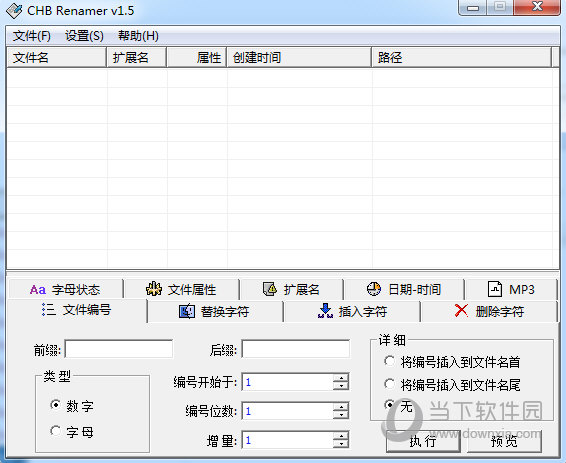This screenshot has width=566, height=463.
Task: Click the Aa icon on 字母状态 tab
Action: click(x=38, y=290)
